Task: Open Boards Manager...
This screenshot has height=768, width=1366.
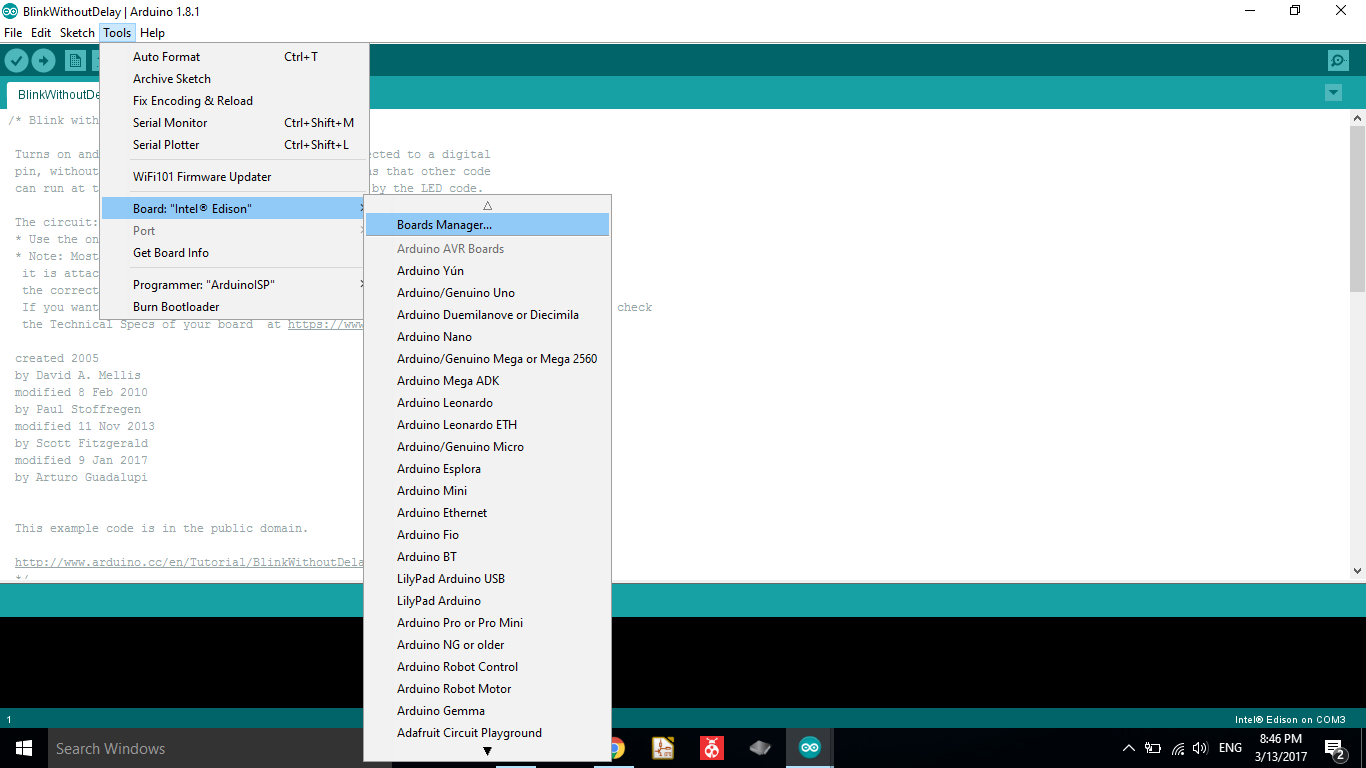Action: [x=487, y=225]
